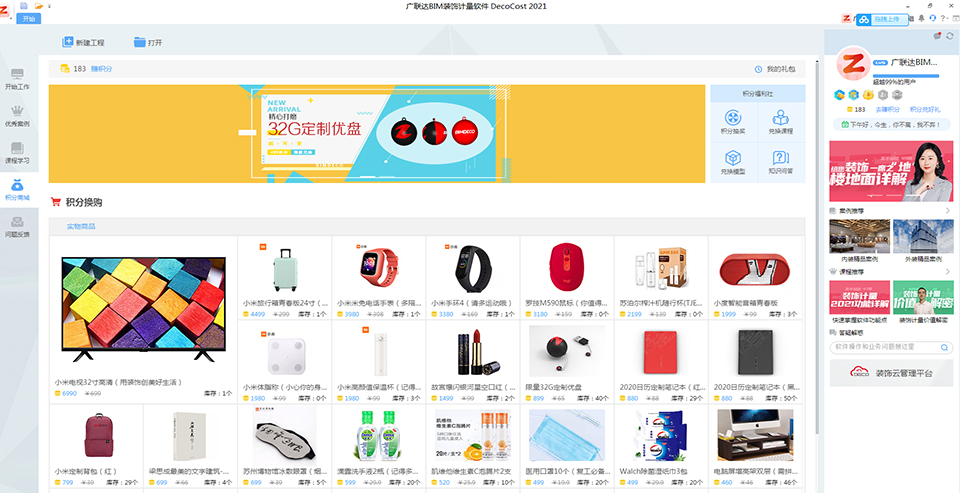Open the 苏州博物馆冰敷眼罩 product
The width and height of the screenshot is (960, 493).
(285, 446)
